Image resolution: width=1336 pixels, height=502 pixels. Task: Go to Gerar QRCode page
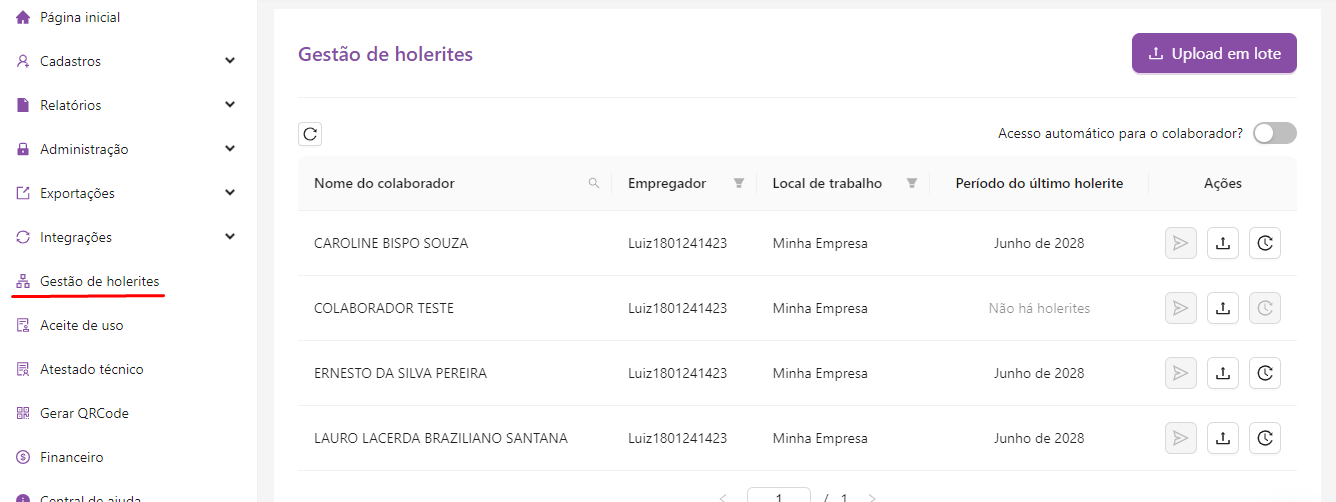pyautogui.click(x=84, y=413)
